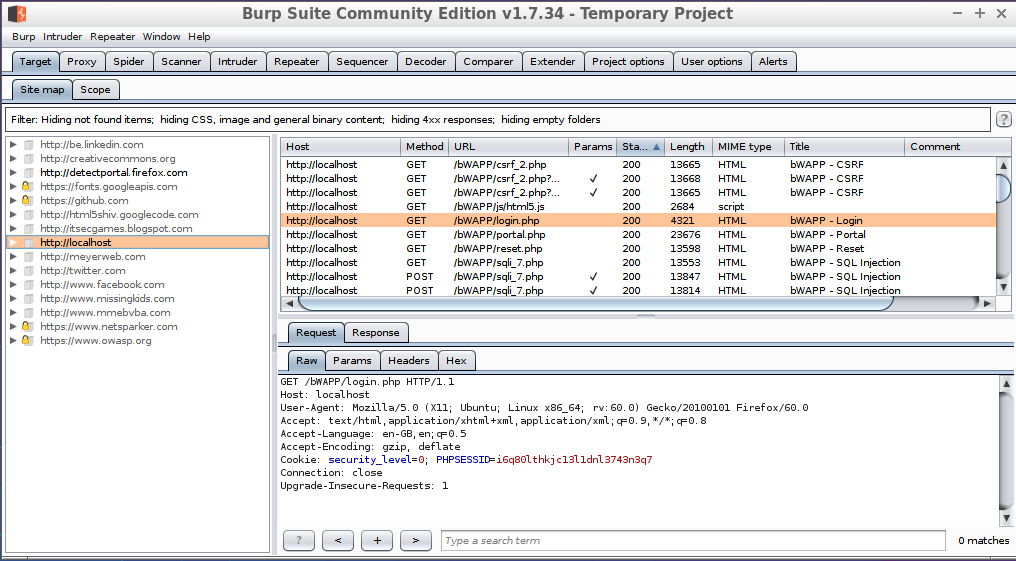
Task: Switch to the Response tab
Action: [375, 333]
